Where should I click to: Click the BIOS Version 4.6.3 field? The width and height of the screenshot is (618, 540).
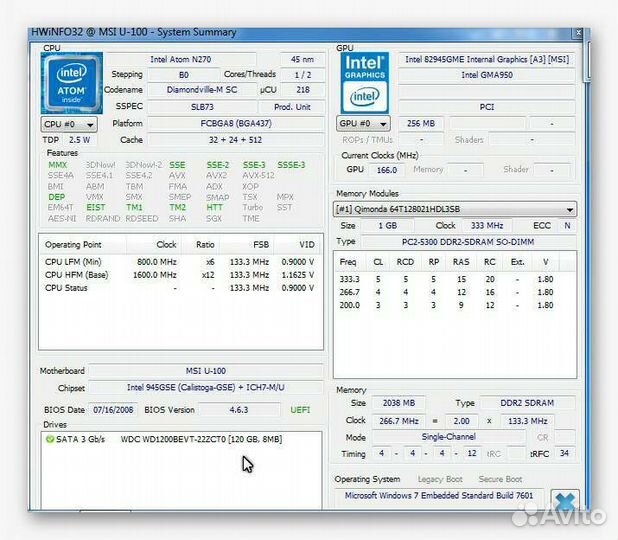point(239,410)
